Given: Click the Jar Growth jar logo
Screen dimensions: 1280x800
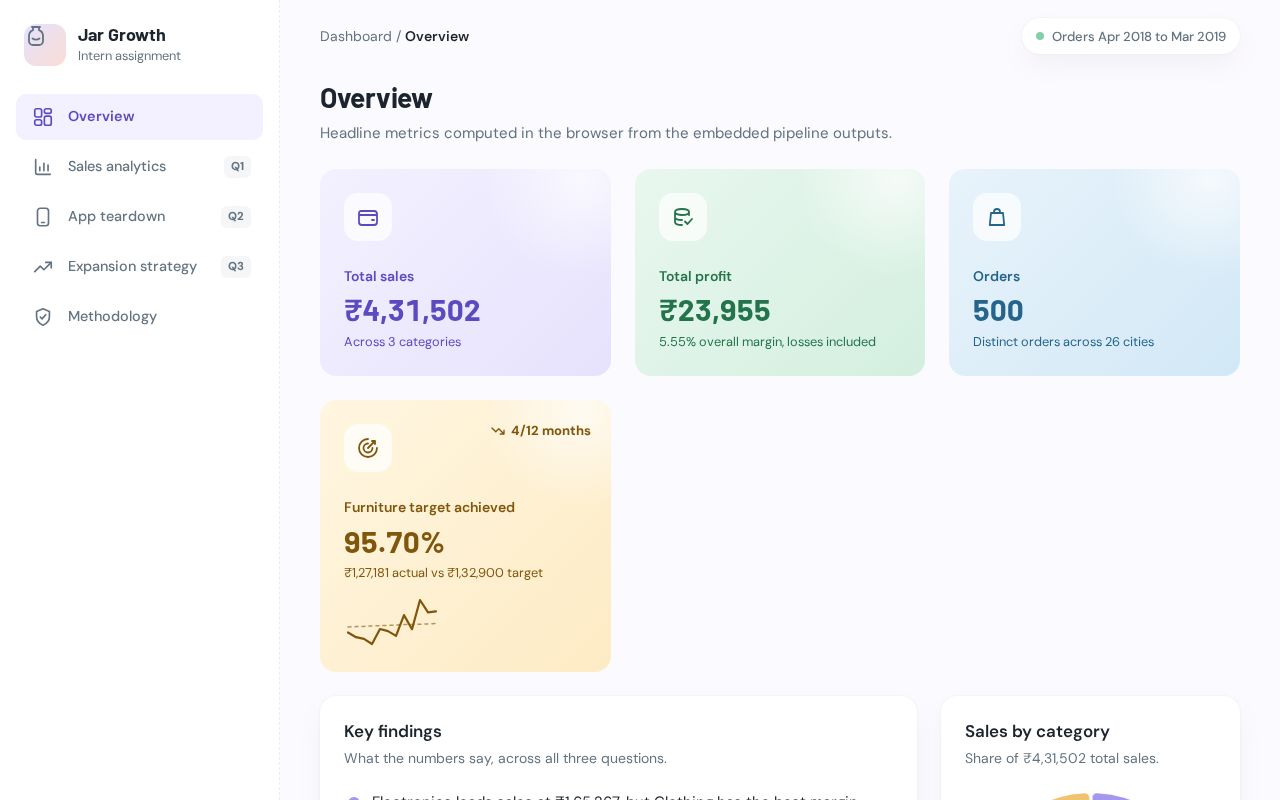Looking at the screenshot, I should (45, 45).
